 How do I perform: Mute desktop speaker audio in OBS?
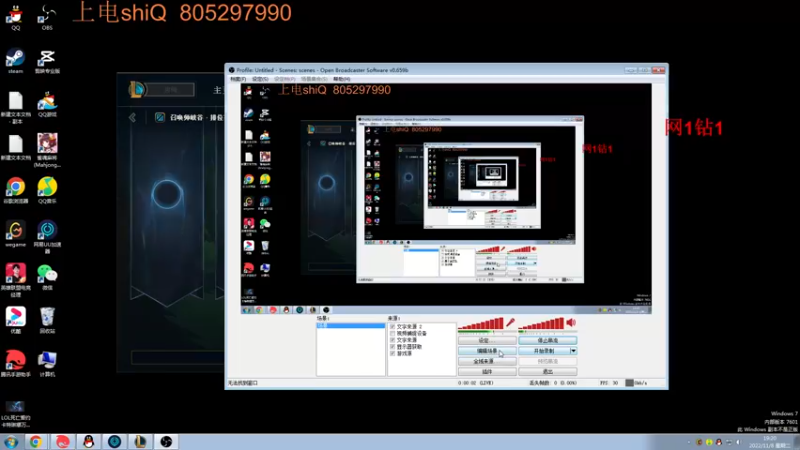571,322
